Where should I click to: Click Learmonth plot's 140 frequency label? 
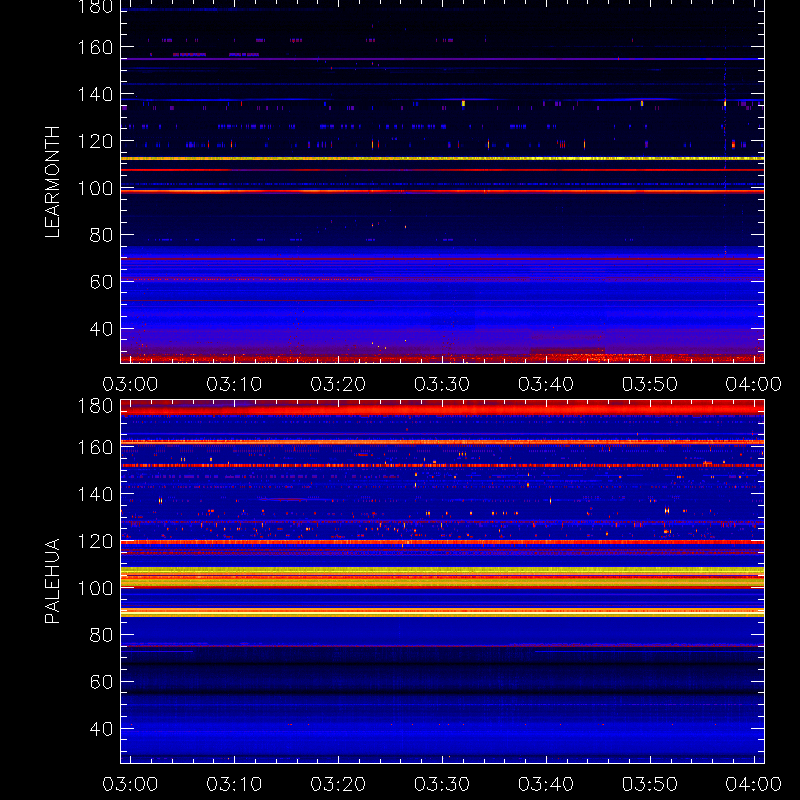click(x=95, y=94)
